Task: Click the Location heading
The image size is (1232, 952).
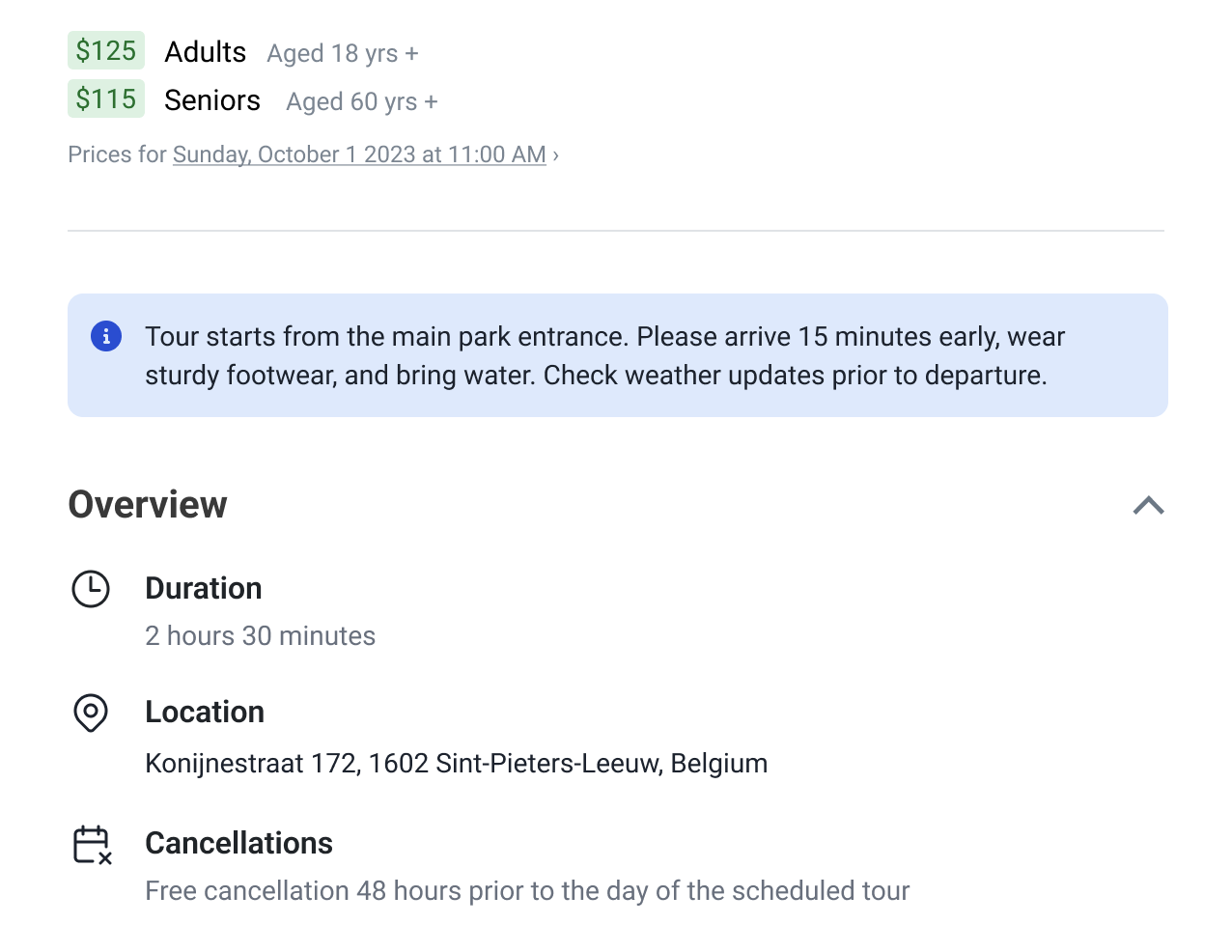Action: (x=205, y=712)
